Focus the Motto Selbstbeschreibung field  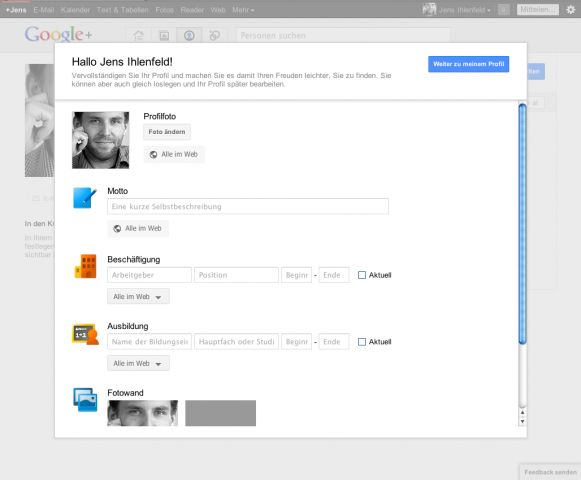tap(248, 206)
